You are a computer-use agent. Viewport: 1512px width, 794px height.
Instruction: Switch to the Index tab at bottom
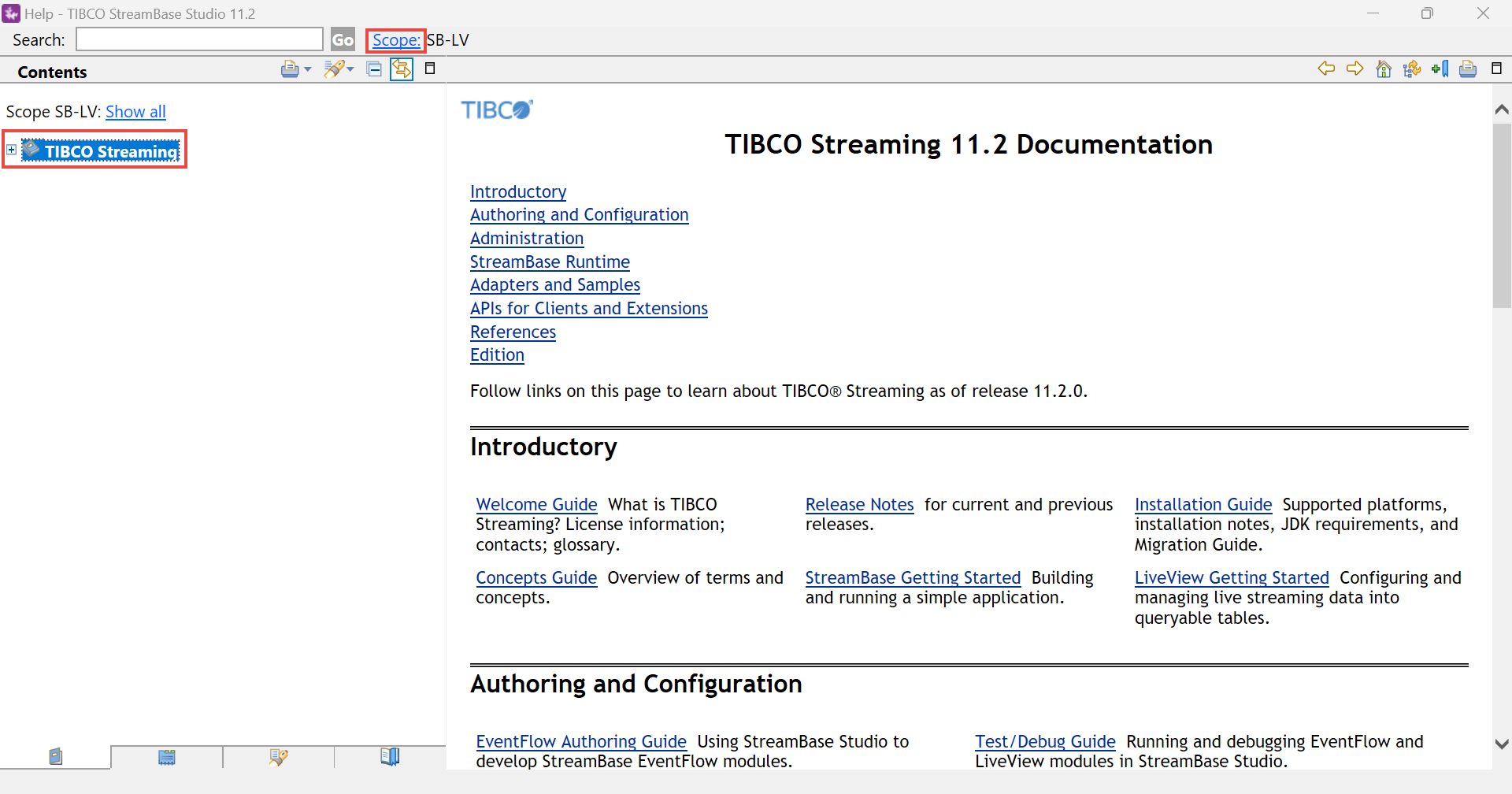167,758
